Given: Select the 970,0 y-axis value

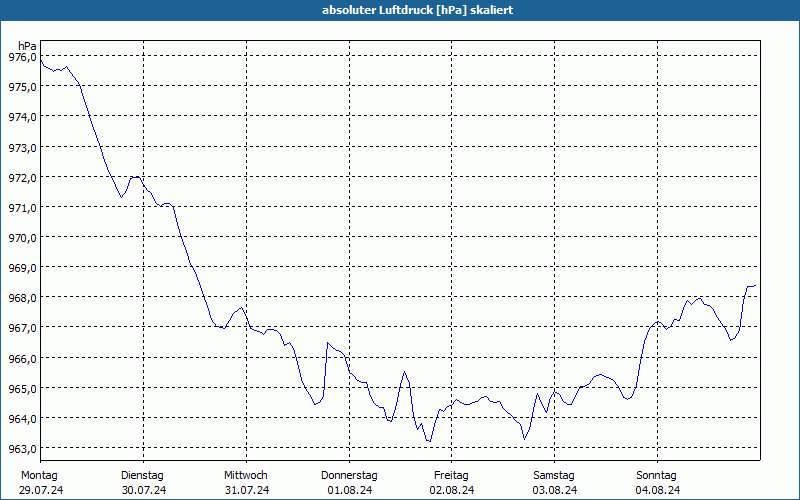Looking at the screenshot, I should (x=23, y=238).
